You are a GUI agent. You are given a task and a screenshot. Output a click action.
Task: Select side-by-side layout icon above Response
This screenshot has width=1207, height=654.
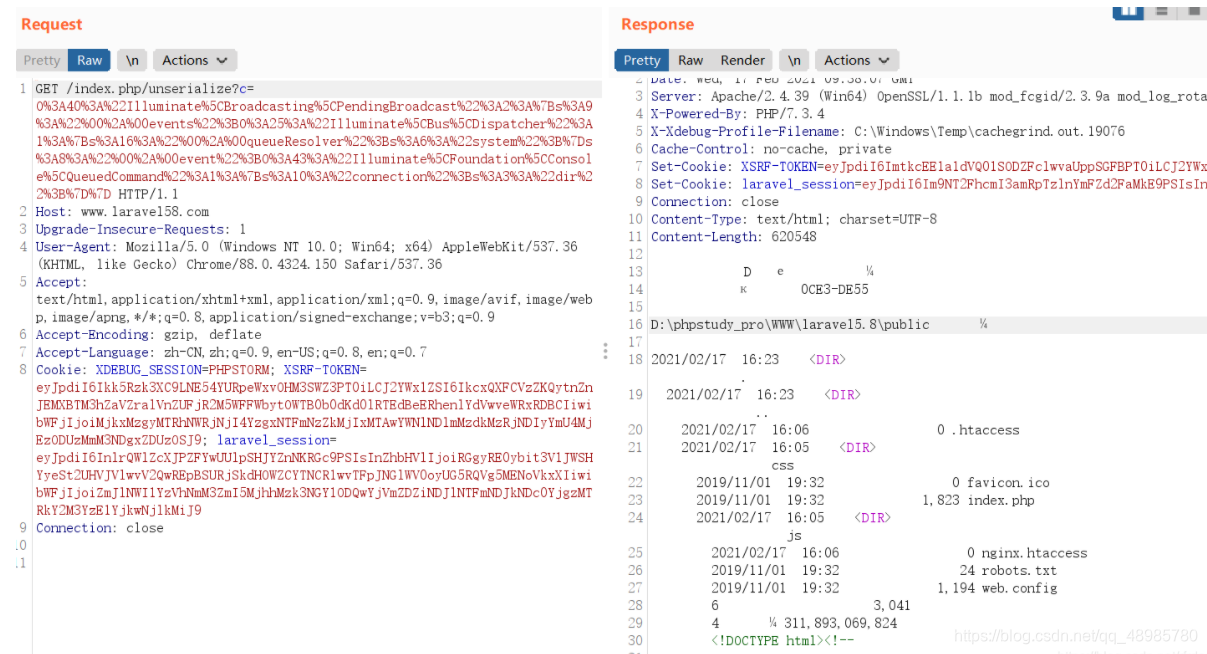1128,9
